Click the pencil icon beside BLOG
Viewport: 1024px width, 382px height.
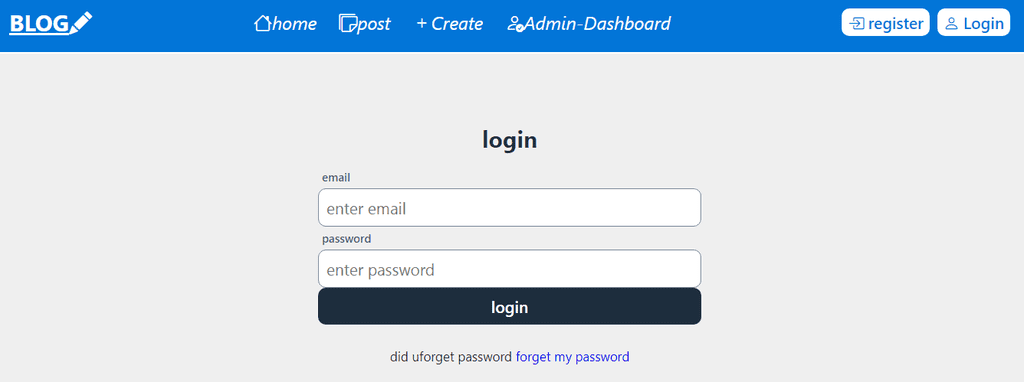pyautogui.click(x=81, y=22)
